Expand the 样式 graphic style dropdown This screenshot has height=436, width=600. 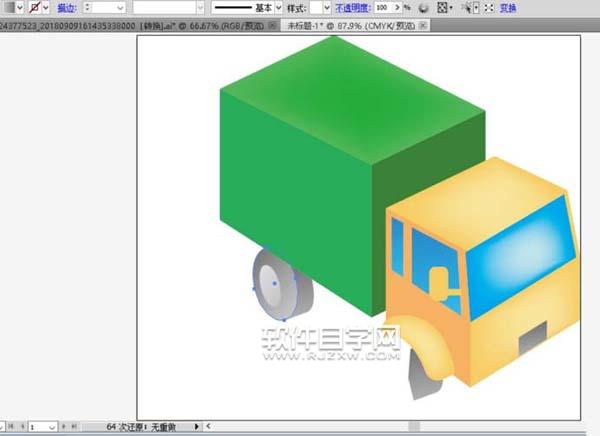[x=327, y=8]
